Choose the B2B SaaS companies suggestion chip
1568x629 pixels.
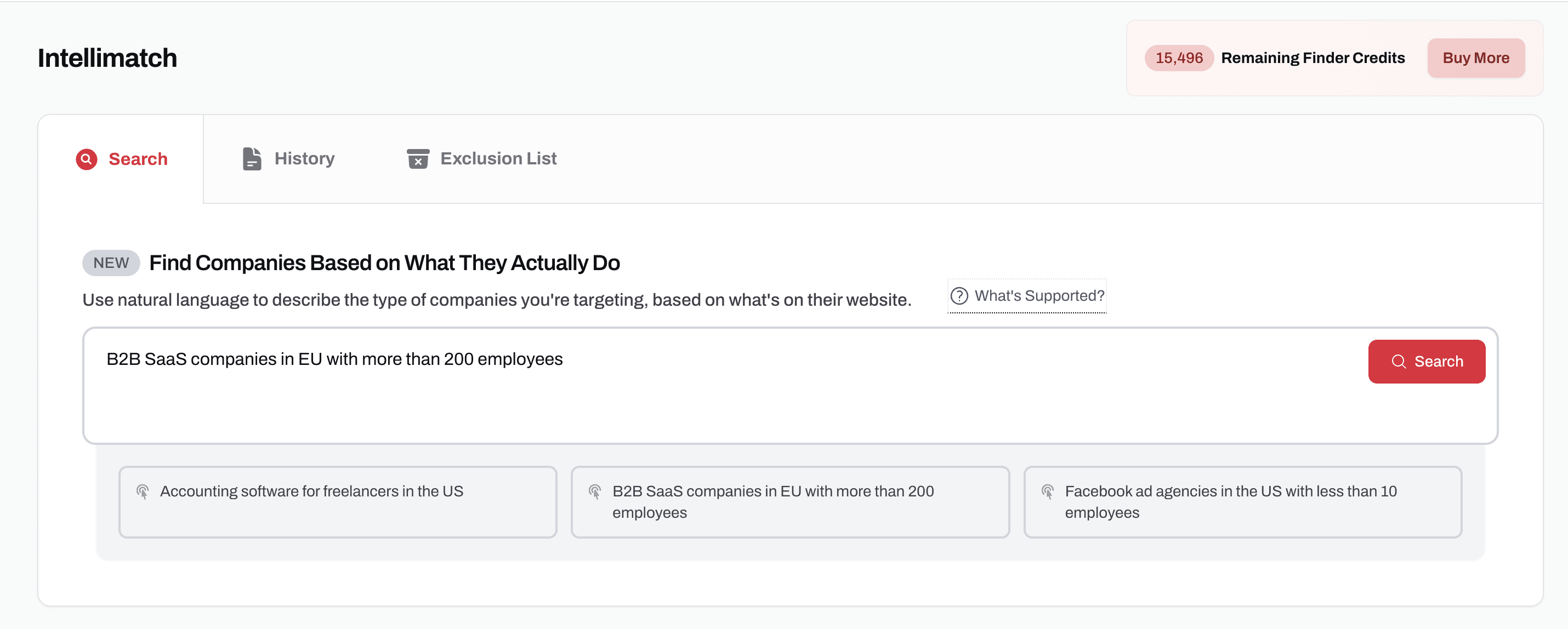pyautogui.click(x=789, y=501)
